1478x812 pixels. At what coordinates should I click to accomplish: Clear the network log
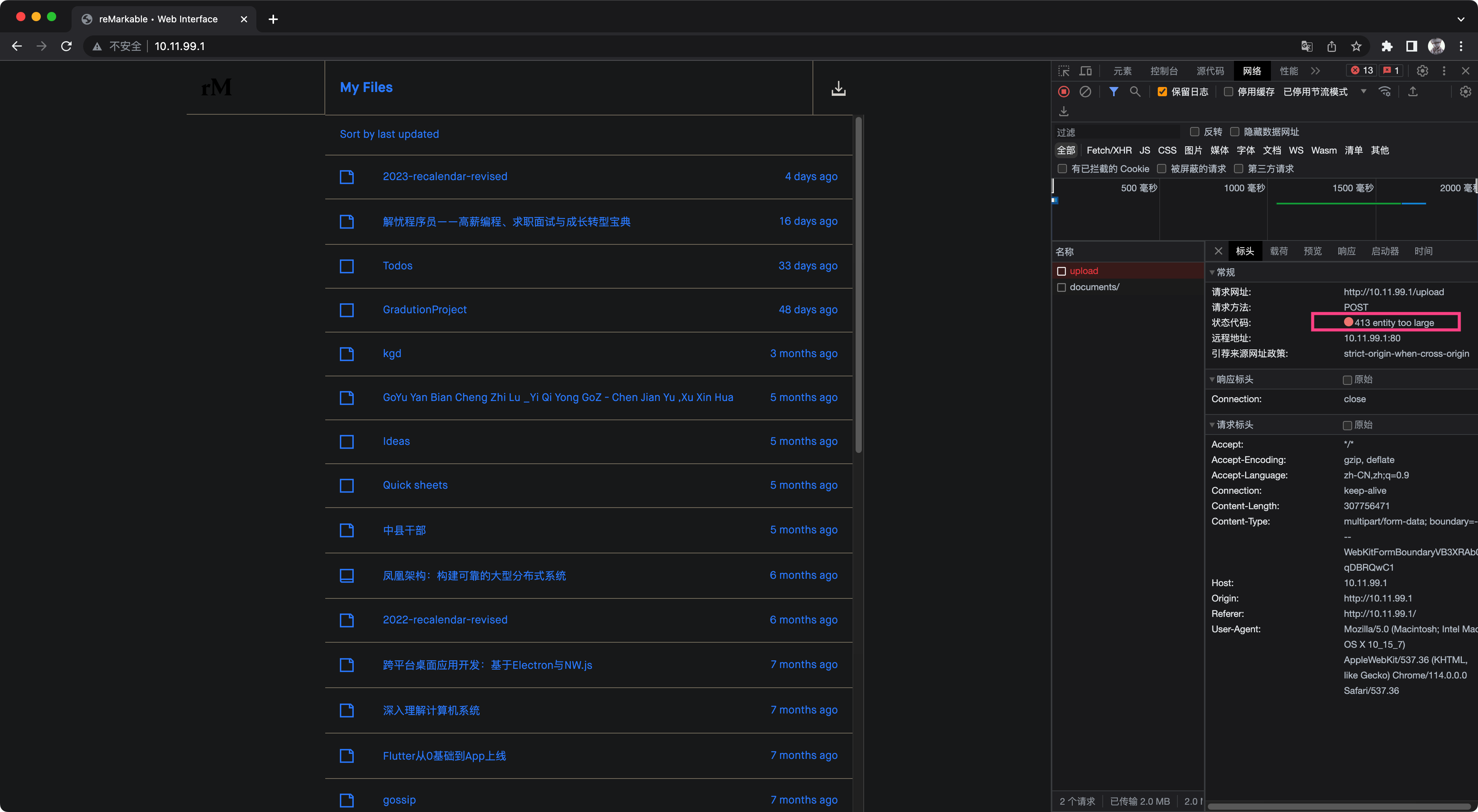coord(1085,91)
